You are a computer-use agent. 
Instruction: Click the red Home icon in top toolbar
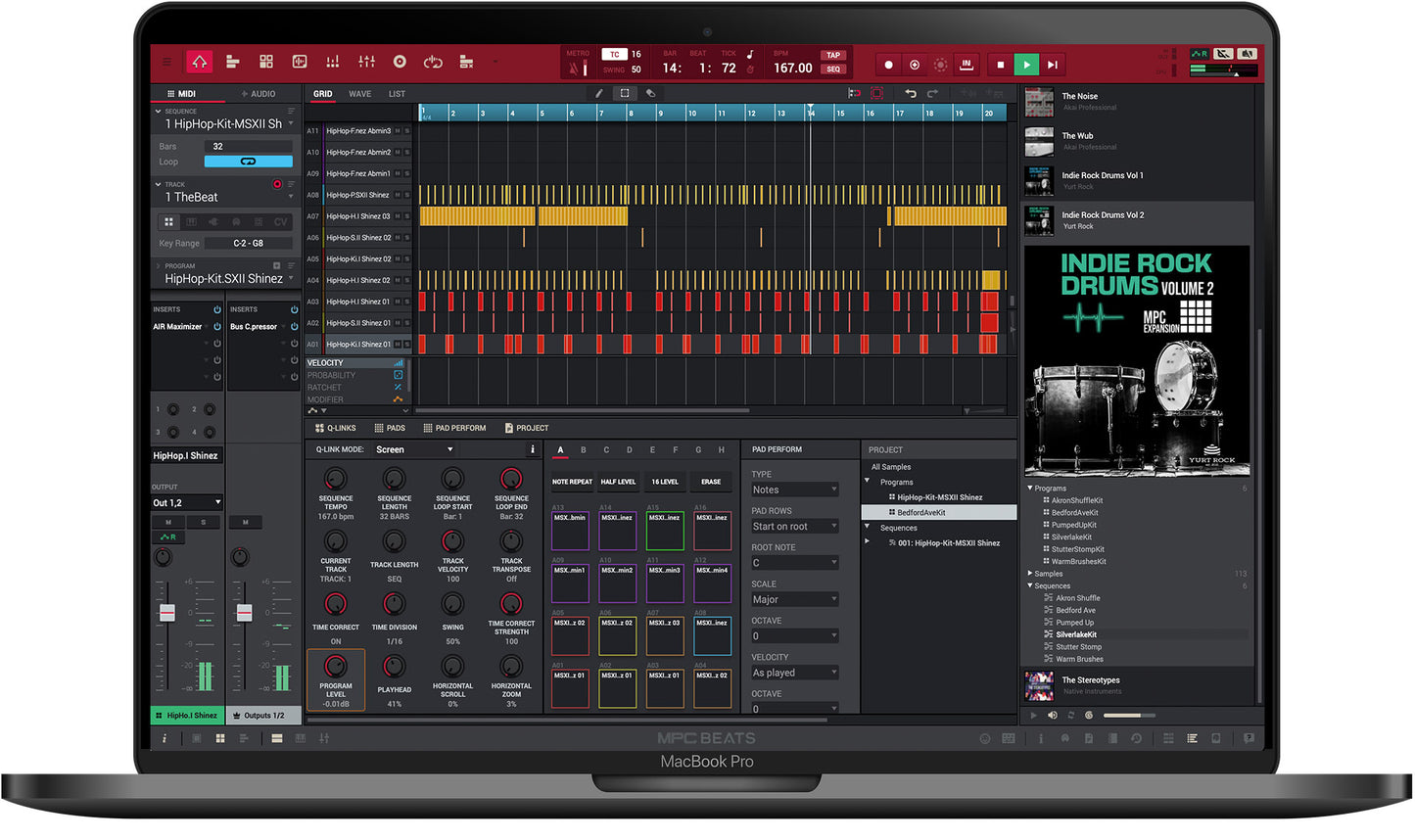click(200, 62)
